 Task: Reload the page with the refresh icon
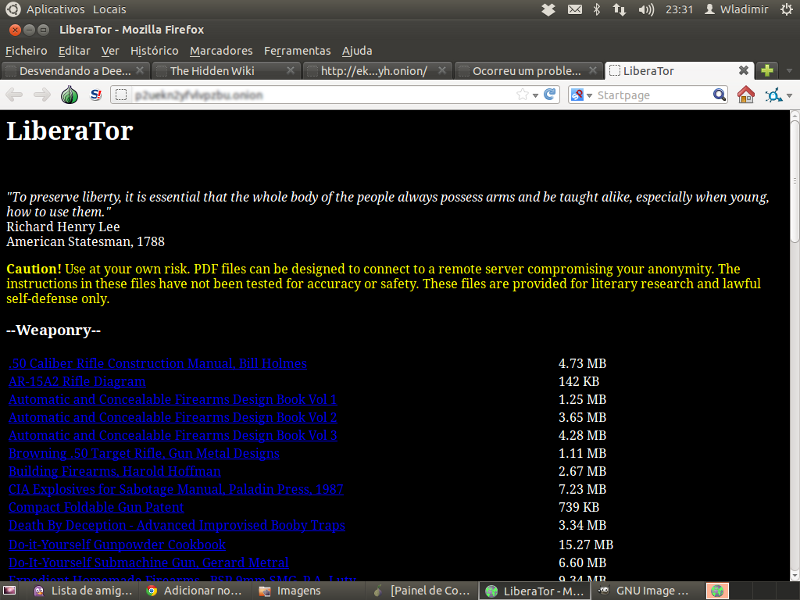549,94
